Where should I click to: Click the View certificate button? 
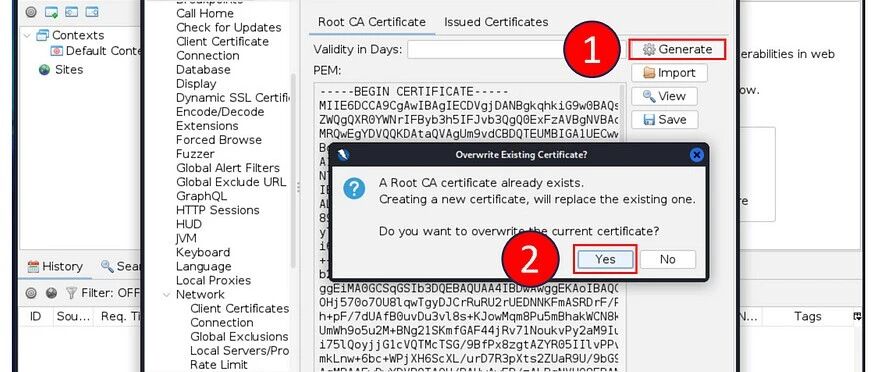click(664, 96)
